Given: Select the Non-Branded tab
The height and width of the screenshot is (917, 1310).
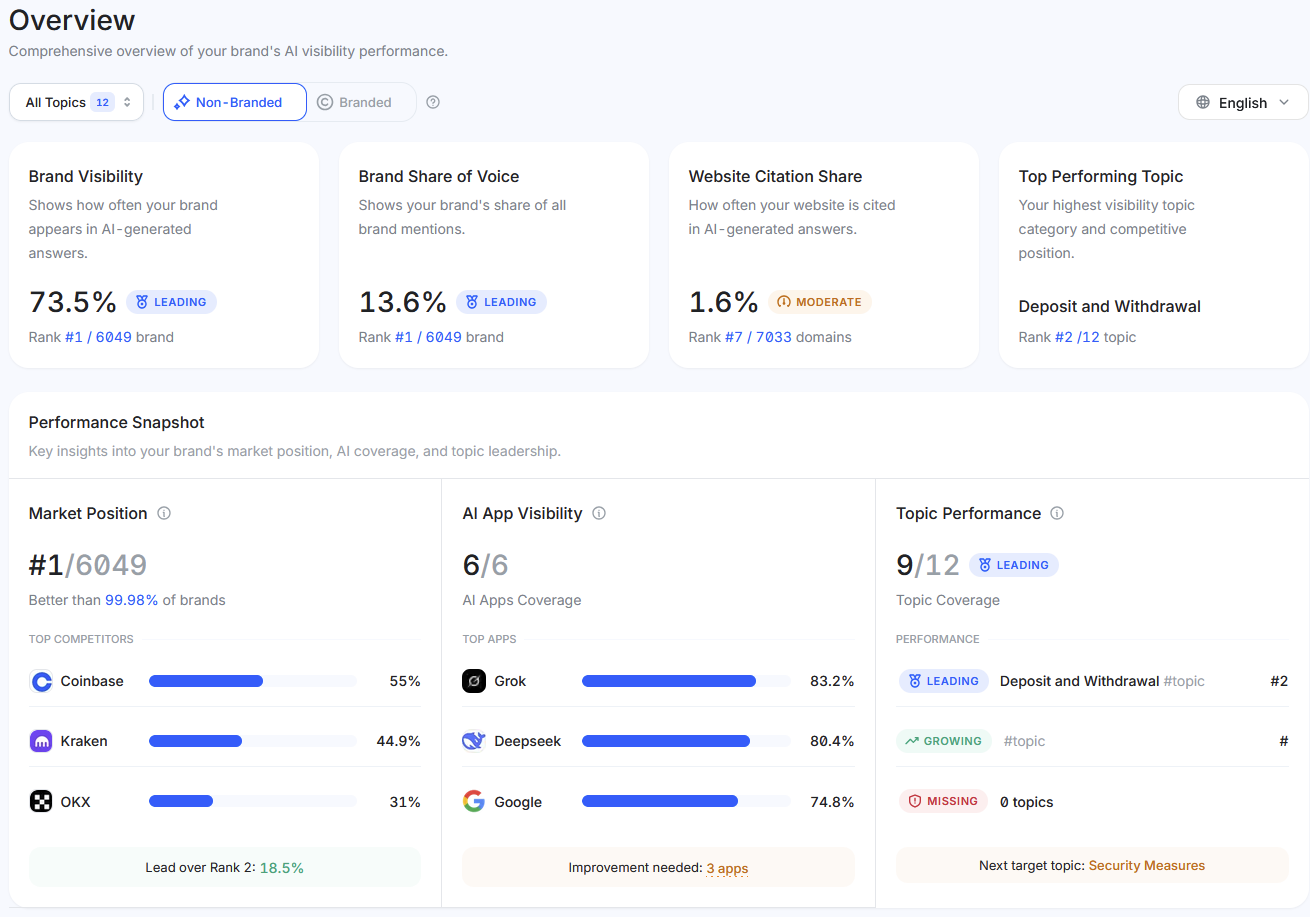Looking at the screenshot, I should point(234,101).
